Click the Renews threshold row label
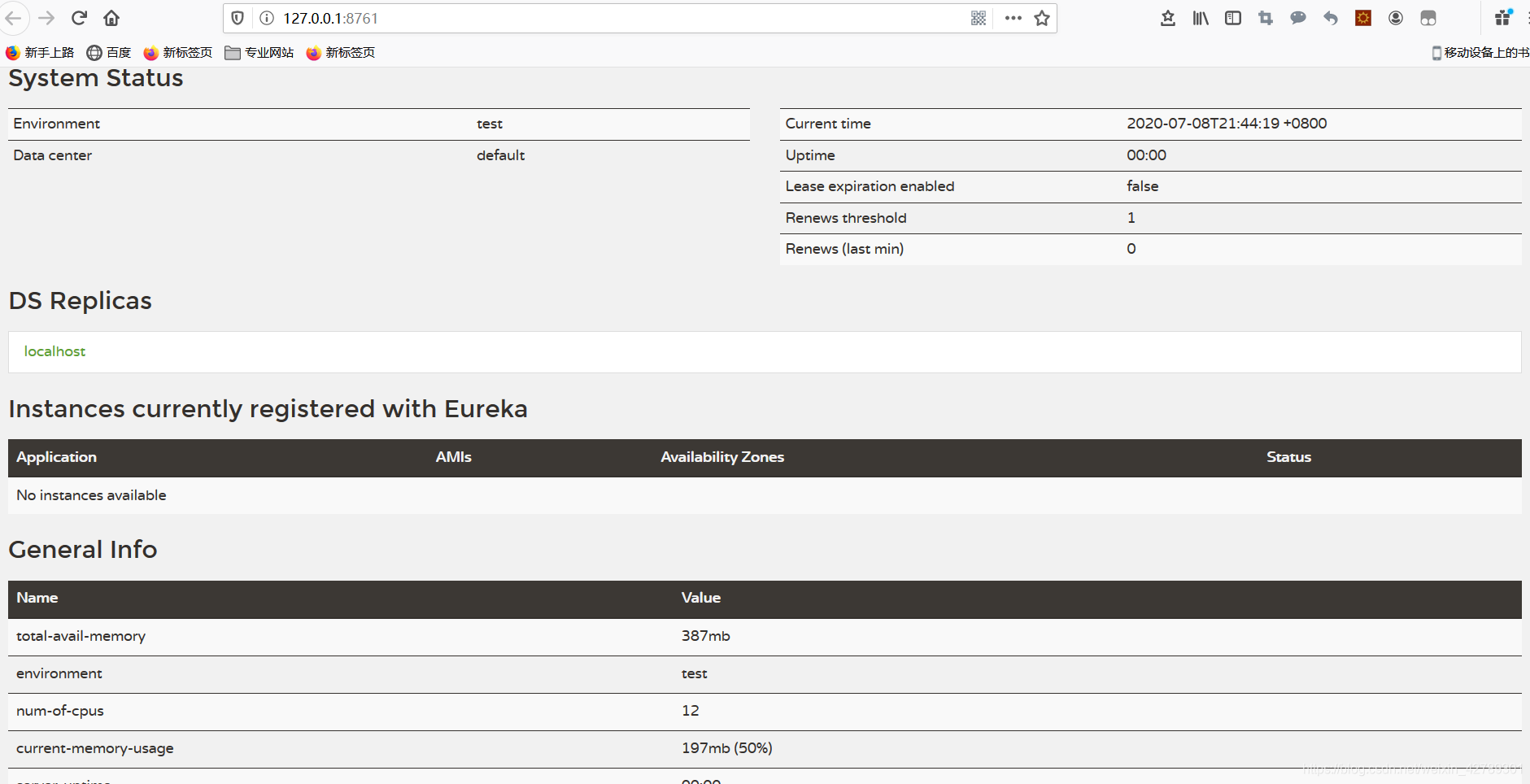Viewport: 1530px width, 784px height. [x=846, y=218]
